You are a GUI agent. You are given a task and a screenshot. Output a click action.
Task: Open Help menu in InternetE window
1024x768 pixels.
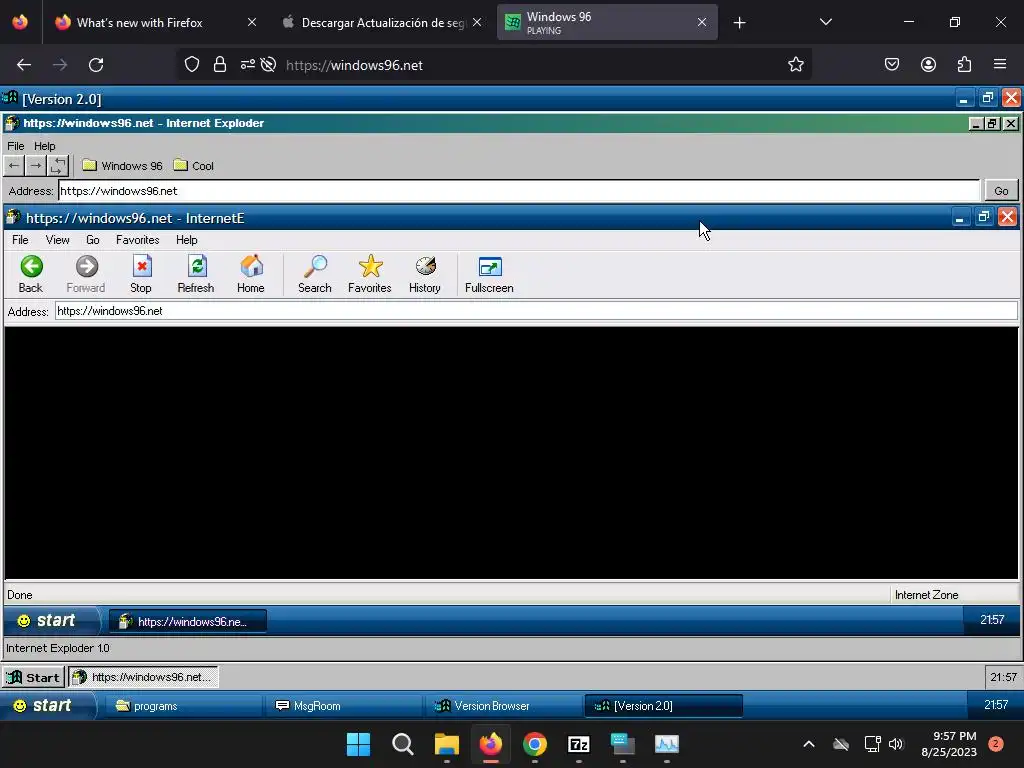click(x=187, y=240)
